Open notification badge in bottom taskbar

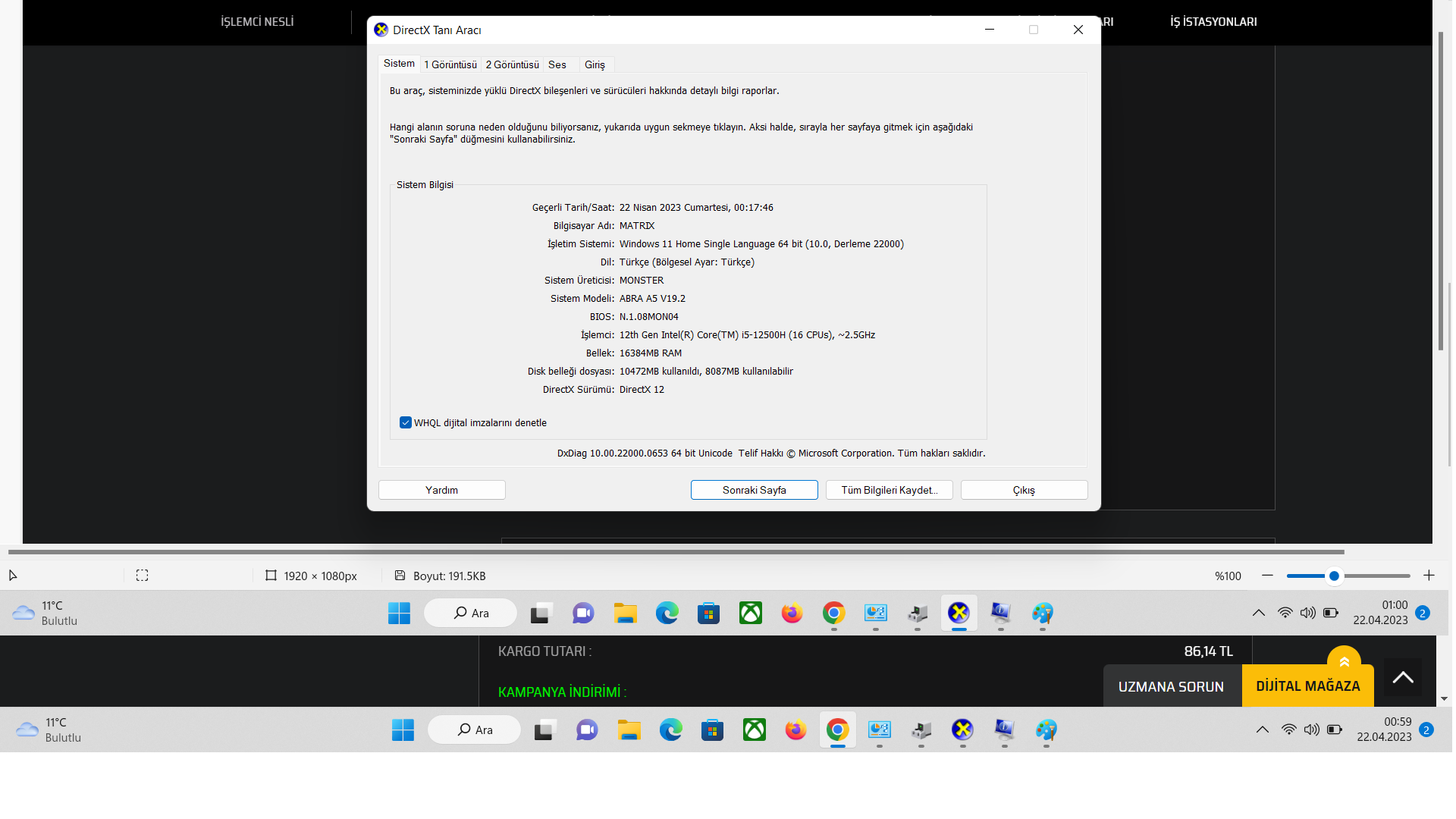pyautogui.click(x=1426, y=730)
